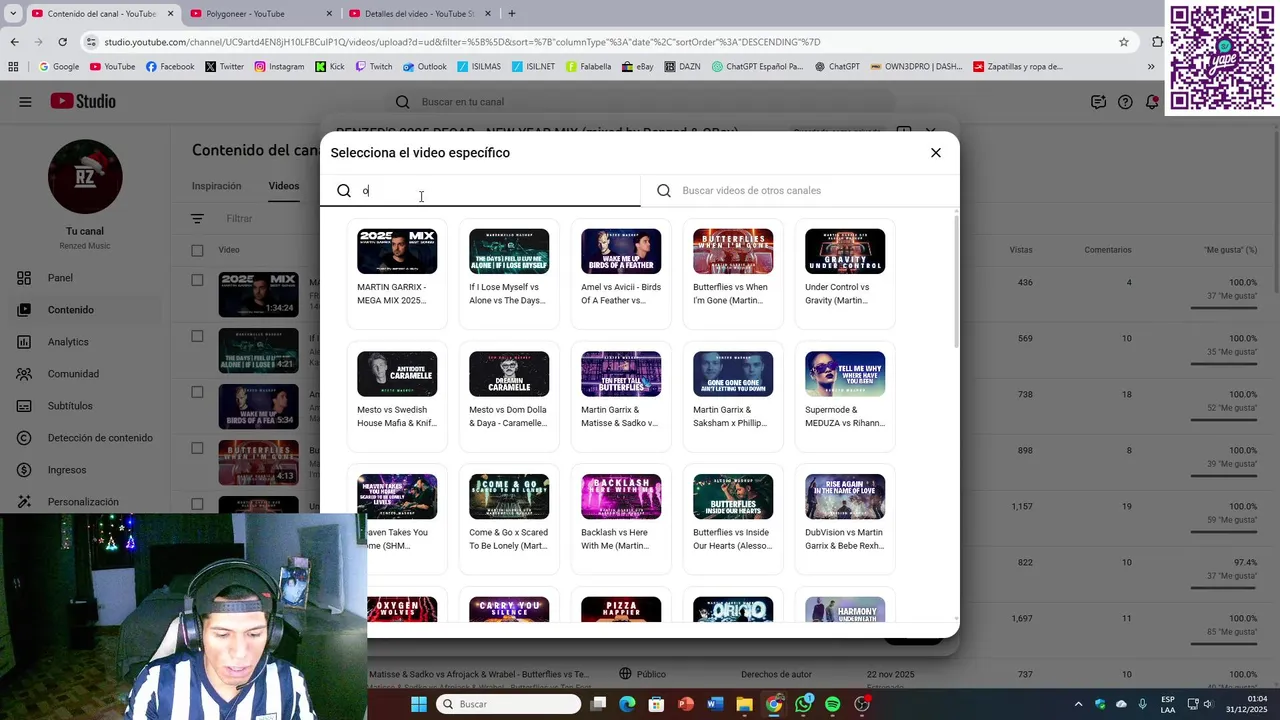This screenshot has height=720, width=1280.
Task: Bookmark this page with the star icon
Action: pos(1124,42)
